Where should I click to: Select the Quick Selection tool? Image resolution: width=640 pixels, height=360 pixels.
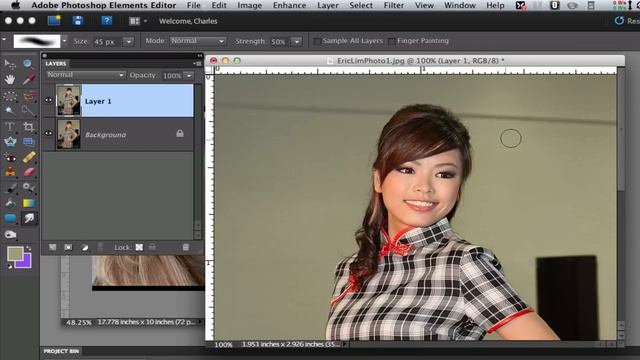coord(28,111)
